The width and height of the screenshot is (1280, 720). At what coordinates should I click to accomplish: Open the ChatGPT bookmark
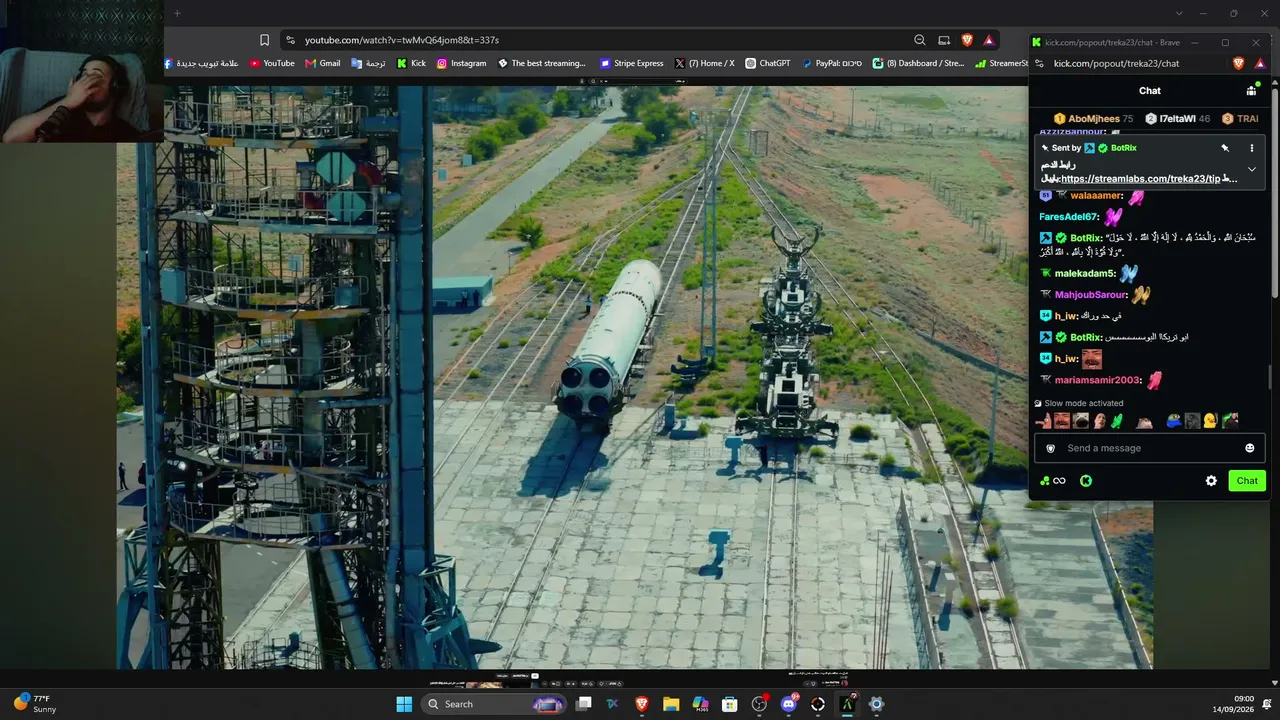pyautogui.click(x=768, y=63)
